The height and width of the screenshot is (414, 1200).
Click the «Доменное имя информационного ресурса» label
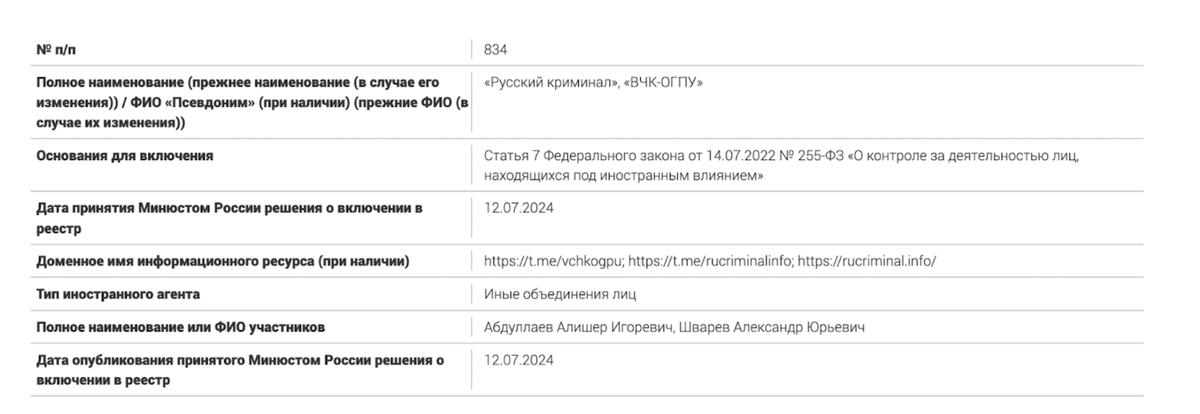point(223,261)
